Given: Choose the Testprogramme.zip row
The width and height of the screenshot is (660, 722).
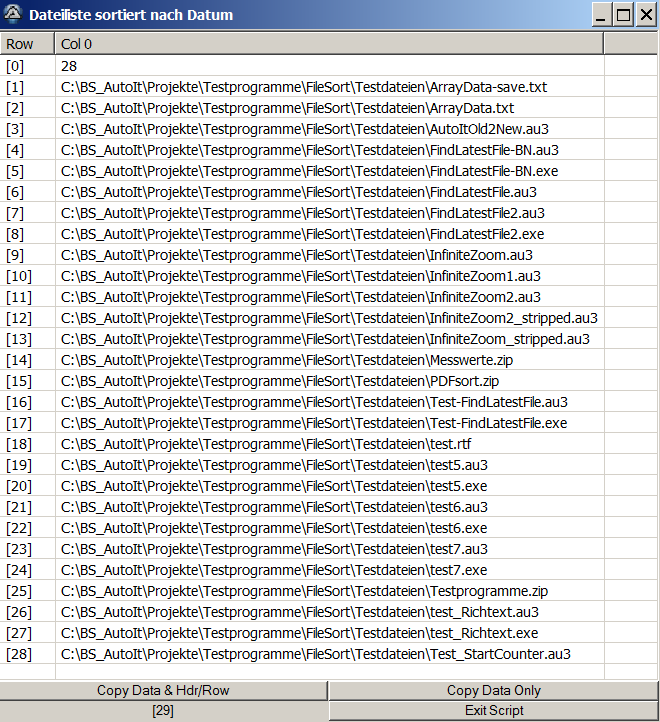Looking at the screenshot, I should click(304, 591).
